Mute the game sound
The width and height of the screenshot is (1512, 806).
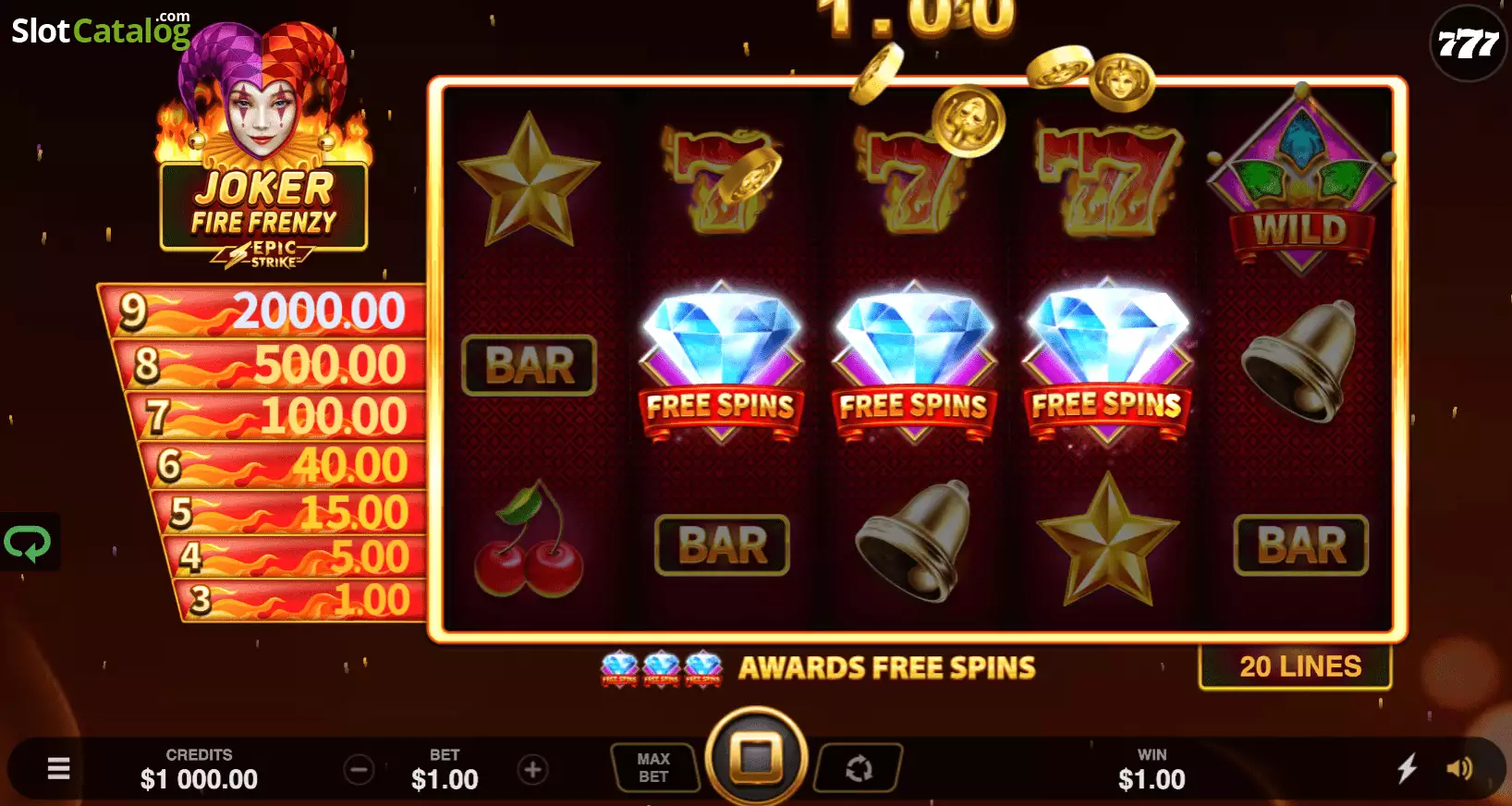(x=1459, y=768)
